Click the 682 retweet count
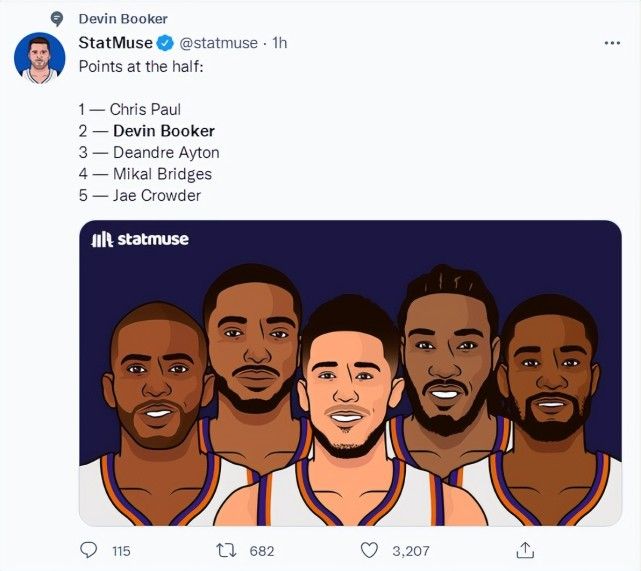This screenshot has width=641, height=571. (x=262, y=551)
